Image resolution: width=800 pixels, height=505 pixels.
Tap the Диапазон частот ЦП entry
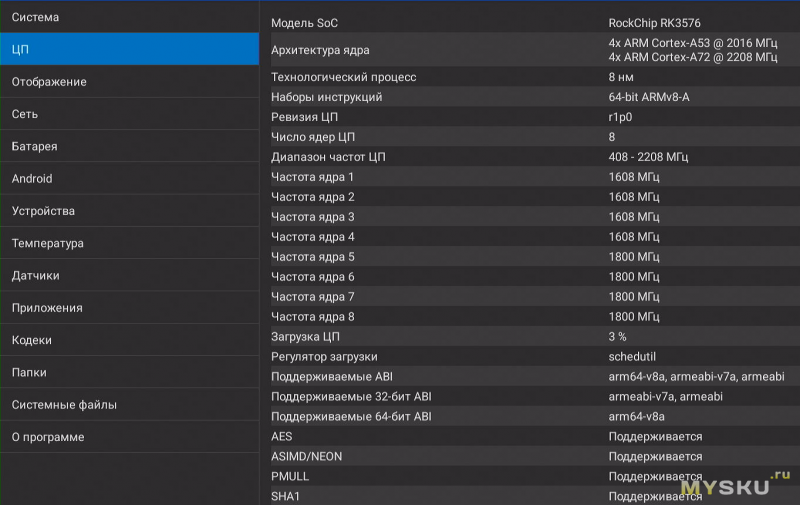coord(530,157)
